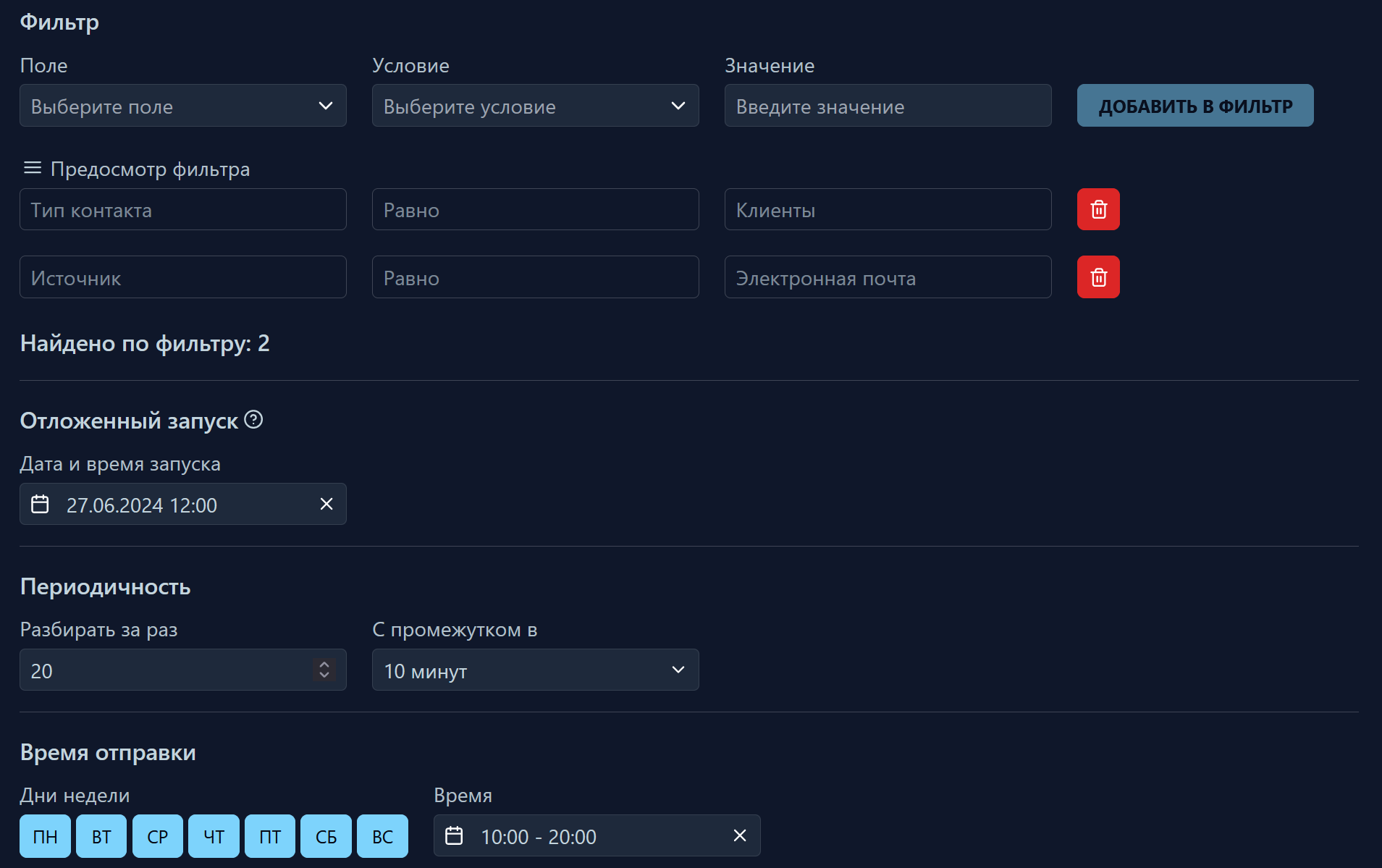1382x868 pixels.
Task: Click the Электронная почта value field
Action: click(x=888, y=277)
